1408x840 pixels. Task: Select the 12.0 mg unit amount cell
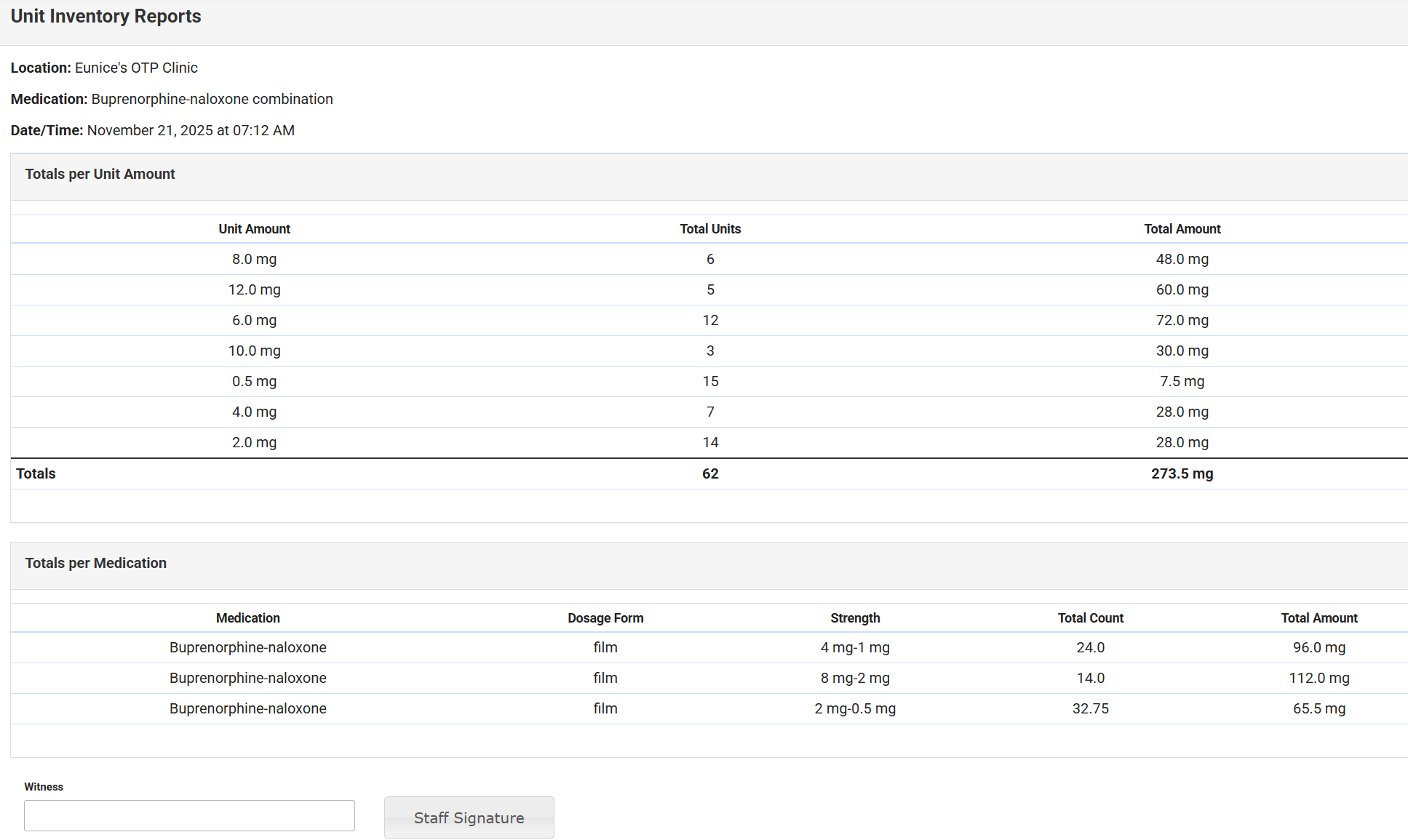[x=254, y=290]
